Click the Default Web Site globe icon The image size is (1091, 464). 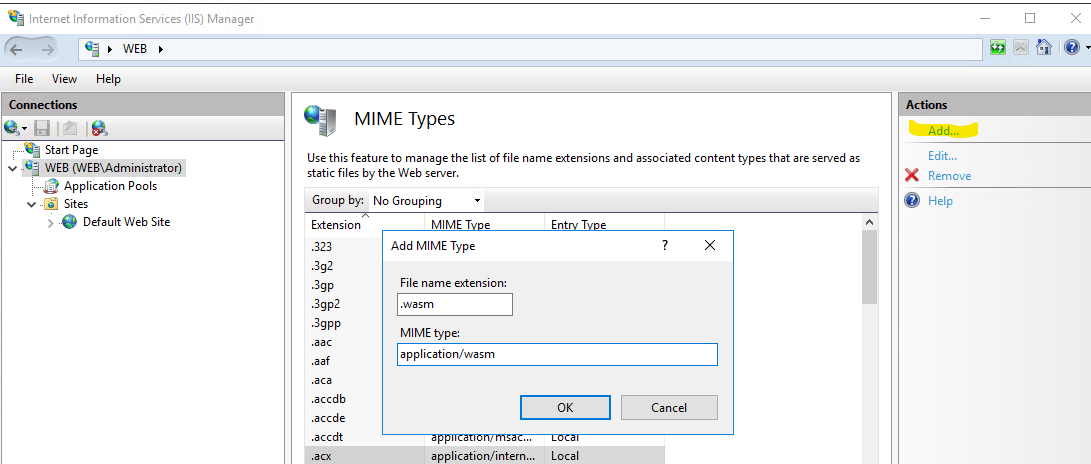(x=70, y=222)
